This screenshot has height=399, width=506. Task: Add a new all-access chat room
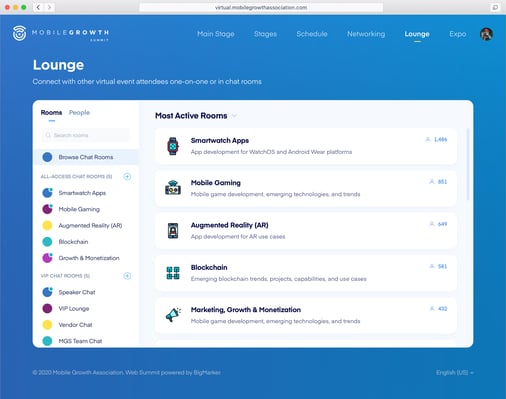pos(127,176)
